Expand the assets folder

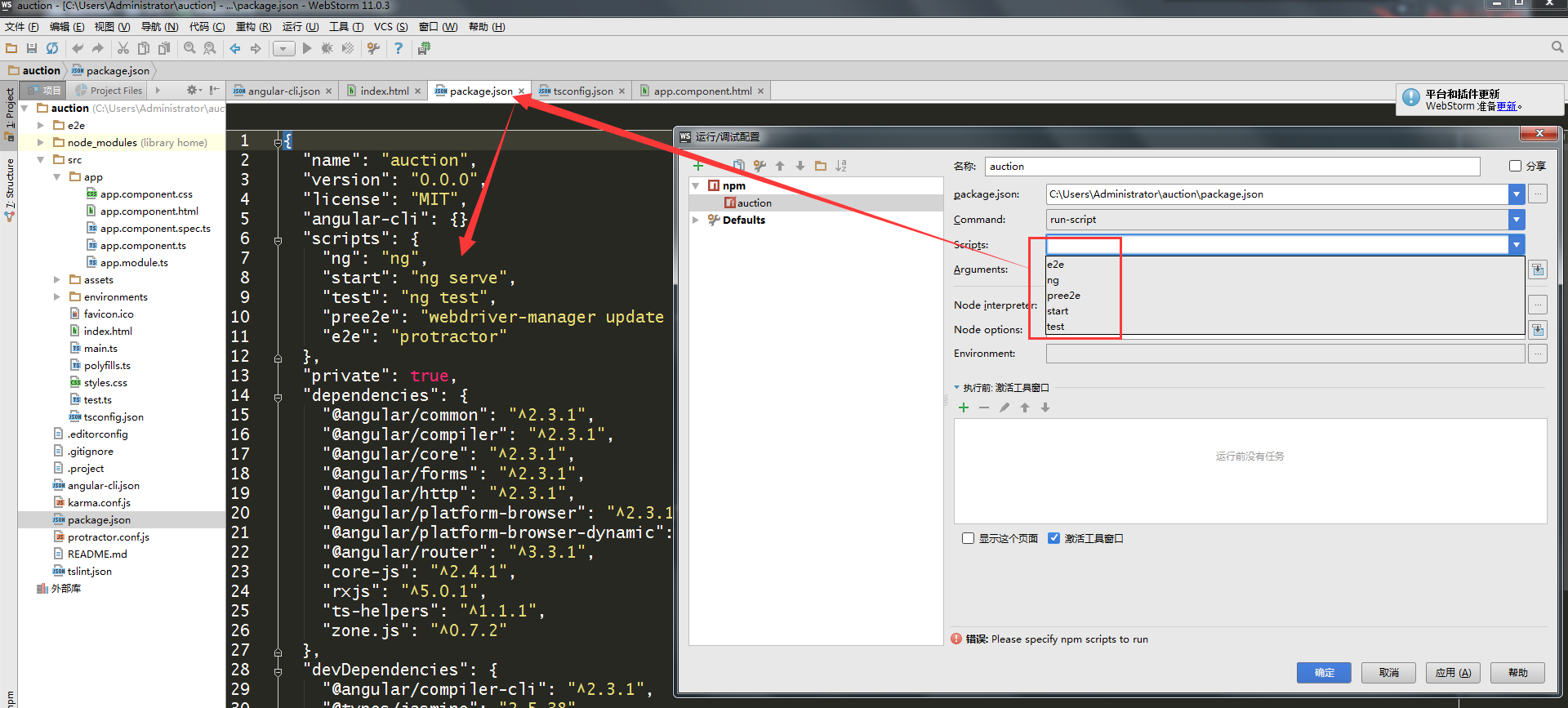tap(57, 279)
